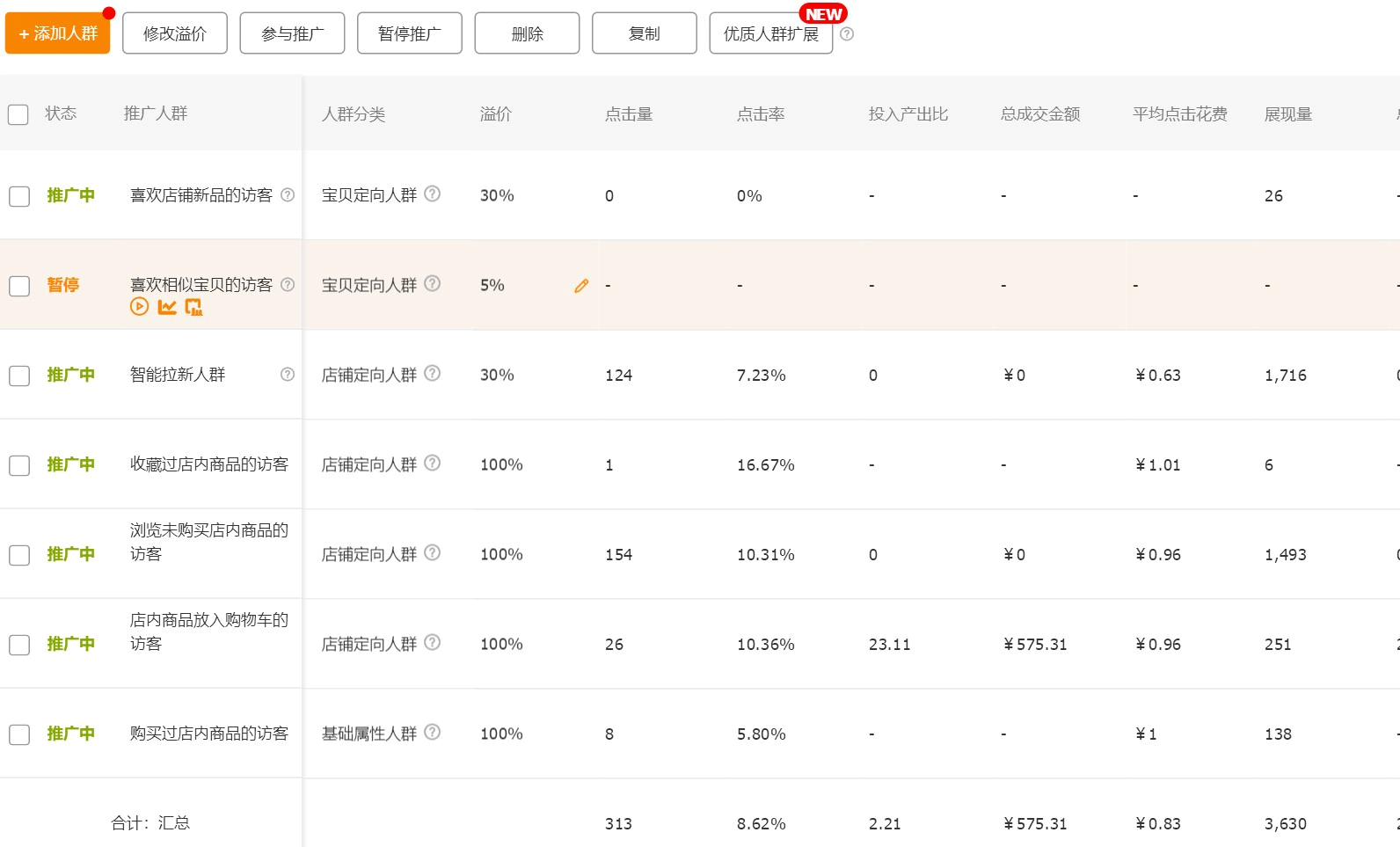Select the checkbox for 购买过店内商品的访客
Screen dimensions: 1400x847
point(19,734)
